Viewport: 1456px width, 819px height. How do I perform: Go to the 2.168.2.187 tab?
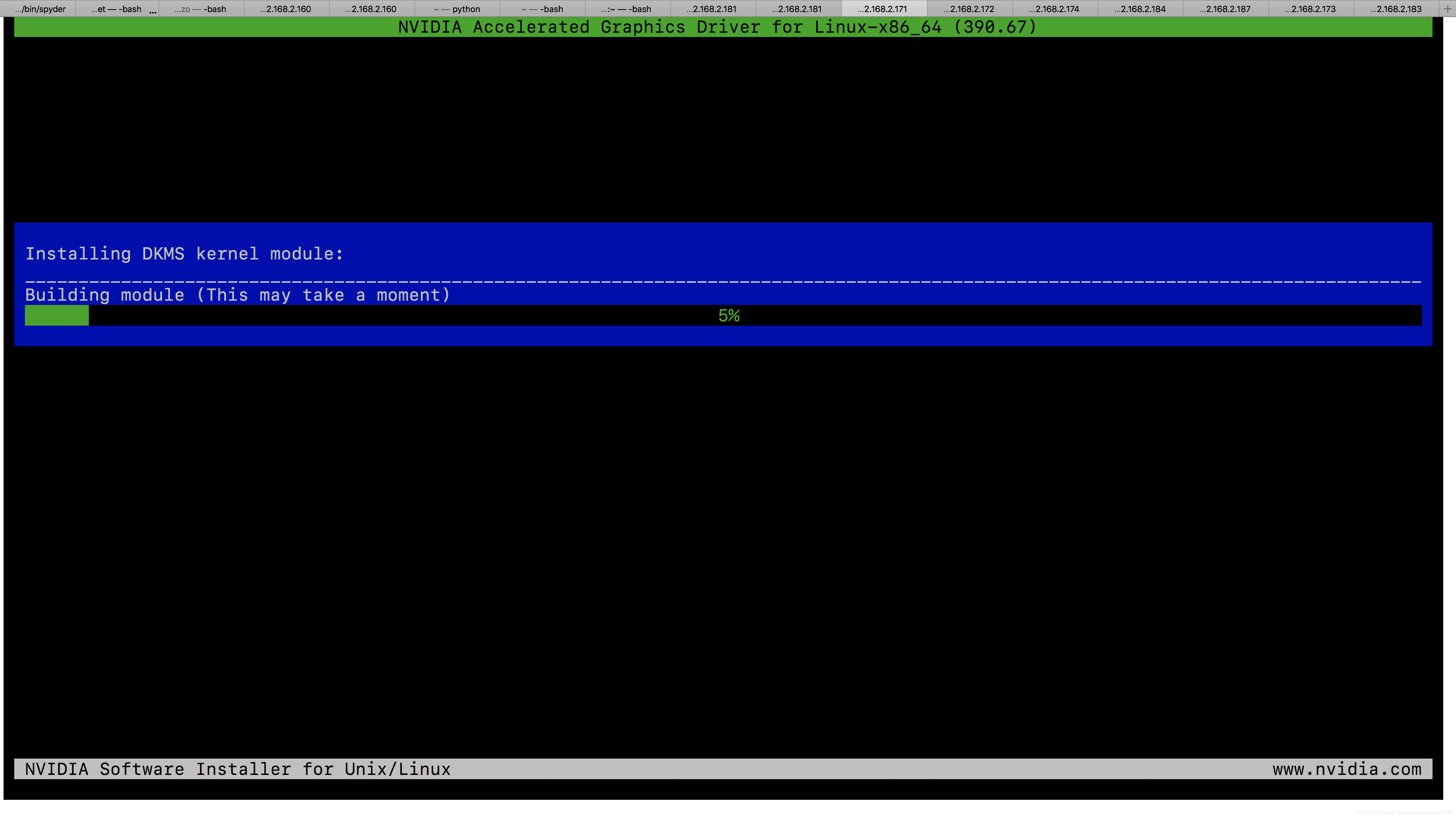[x=1225, y=9]
